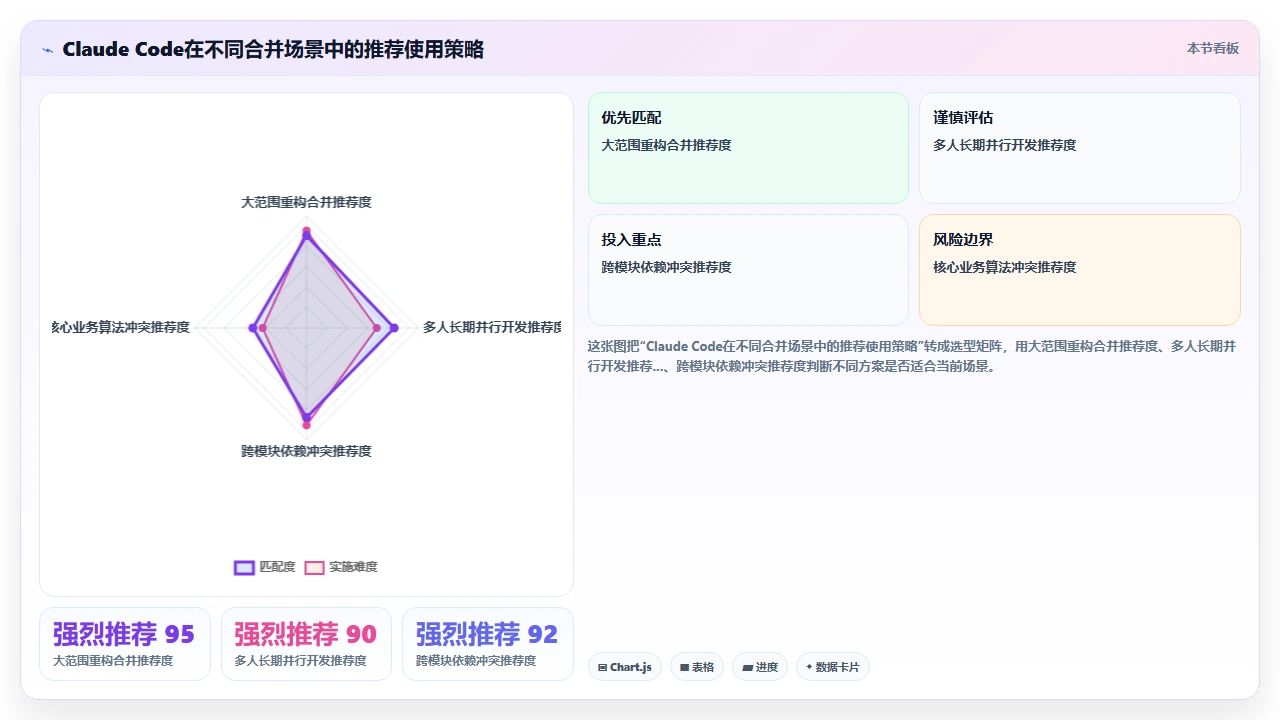Select the 表格 chip

tap(697, 667)
